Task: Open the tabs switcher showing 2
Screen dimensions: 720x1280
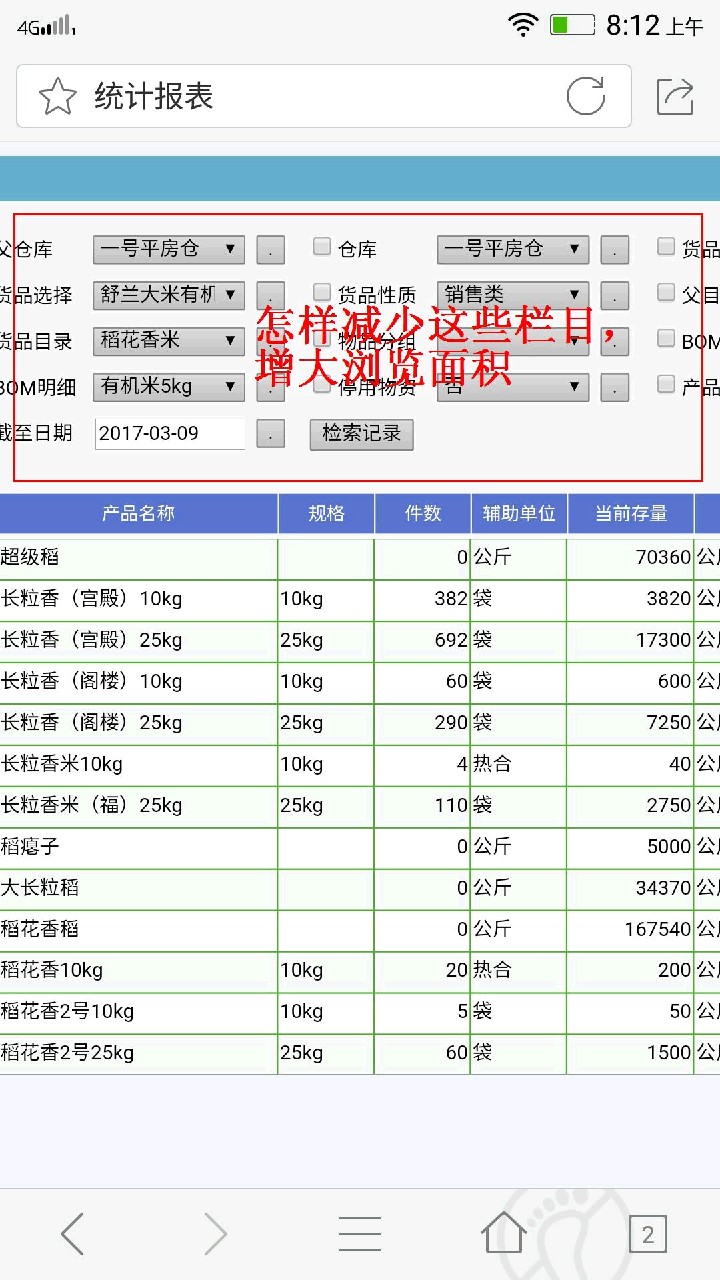Action: pos(647,1234)
